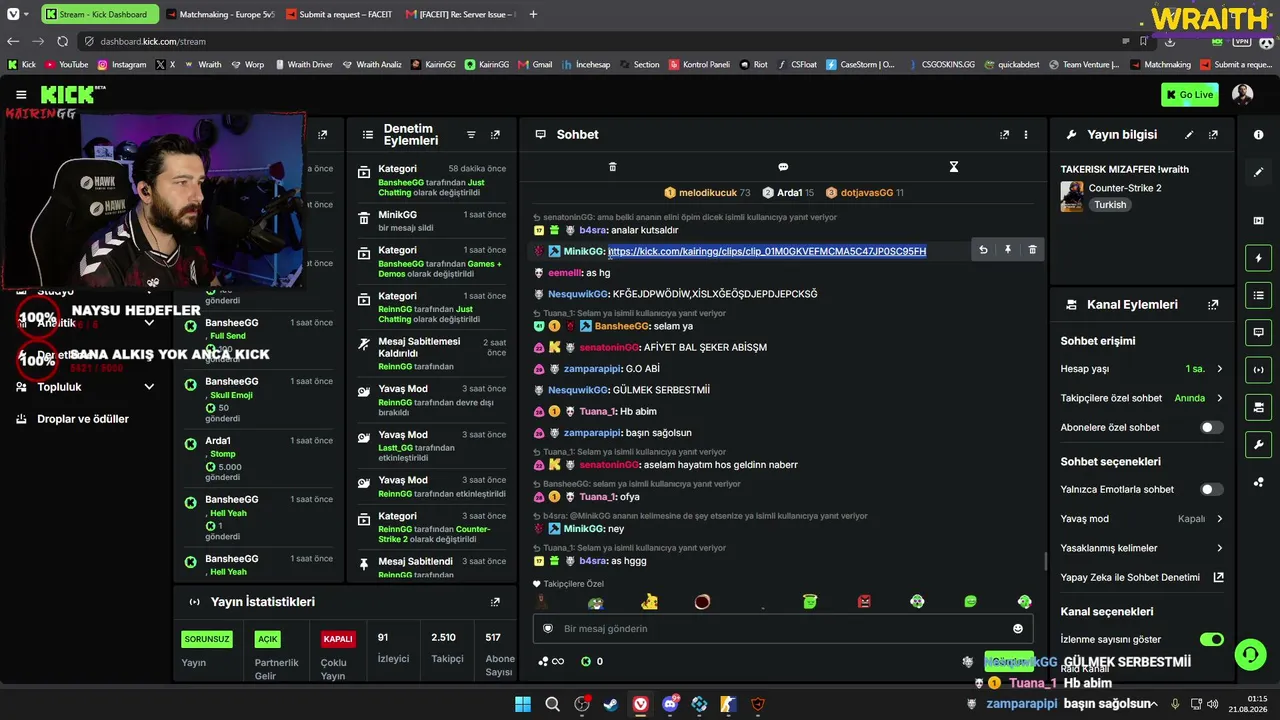Open Yapay Zeka ile Sohbet Denetimi external link
This screenshot has height=720, width=1280.
(x=1219, y=577)
